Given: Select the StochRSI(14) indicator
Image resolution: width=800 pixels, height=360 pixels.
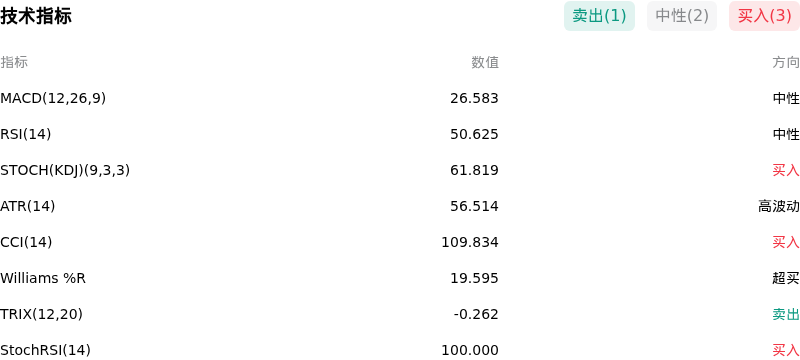Looking at the screenshot, I should (x=45, y=350).
